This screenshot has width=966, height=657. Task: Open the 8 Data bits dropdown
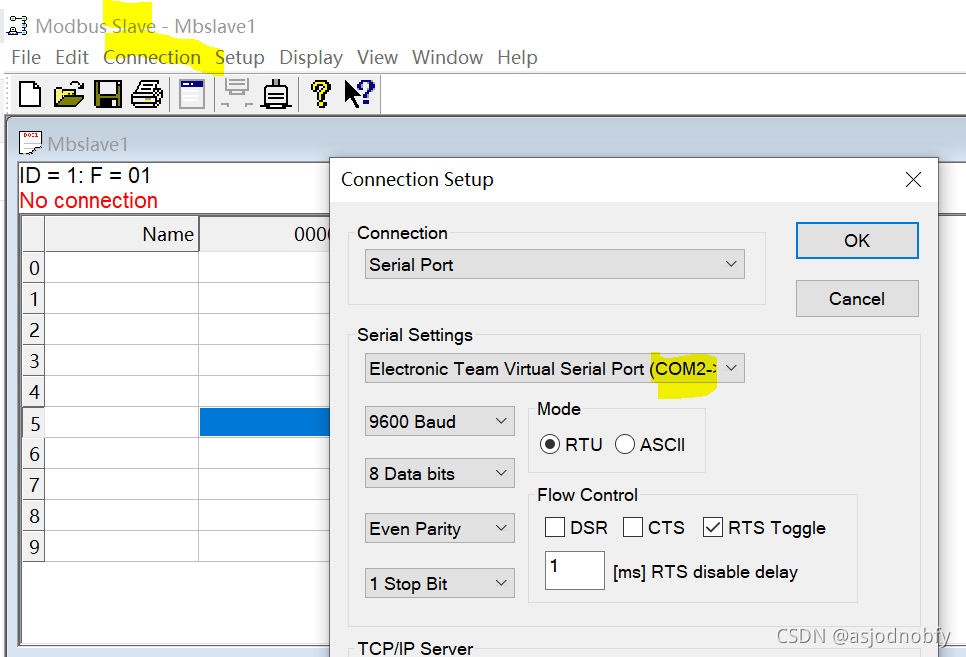click(x=439, y=473)
